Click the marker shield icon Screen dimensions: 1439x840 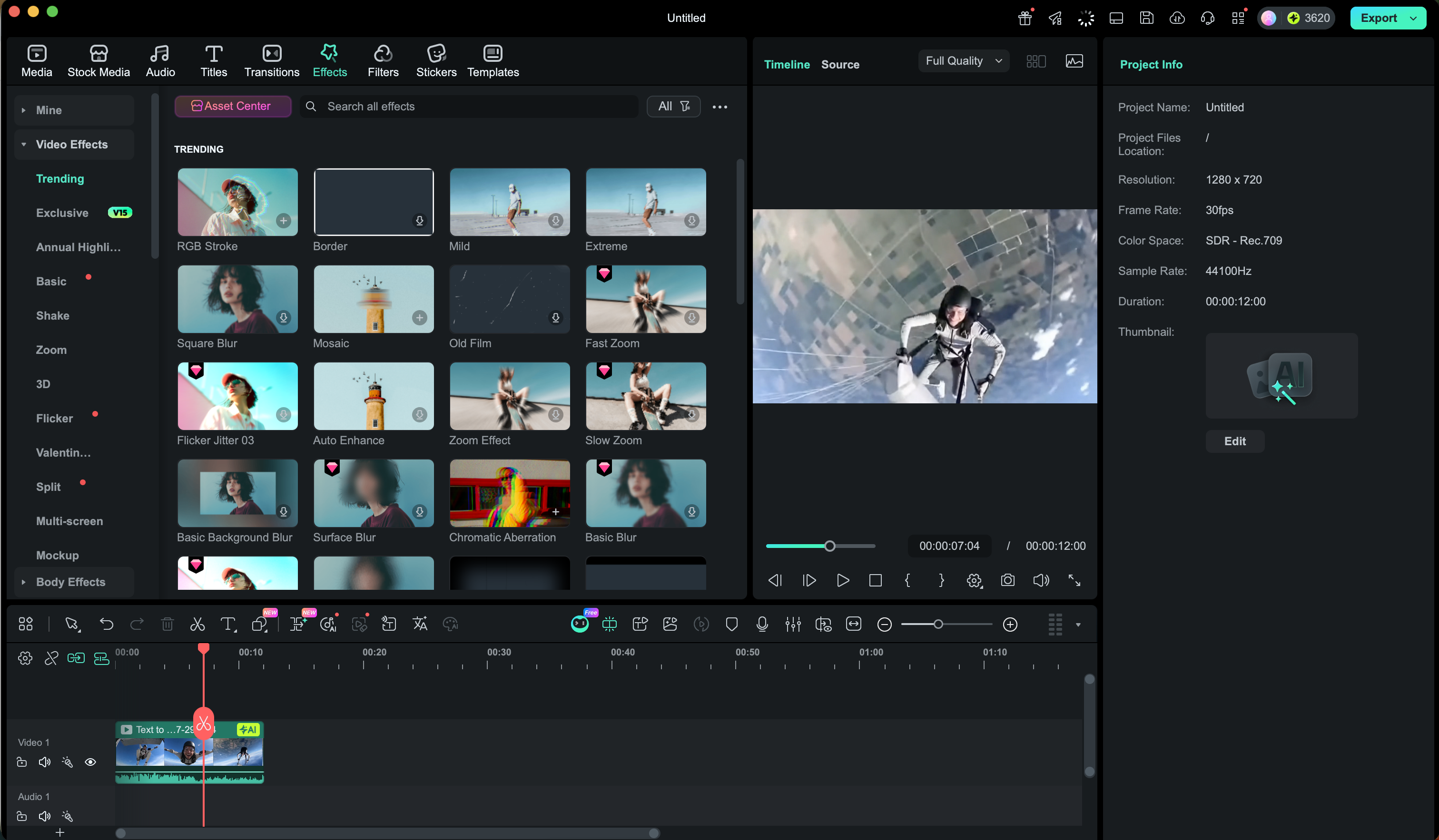point(731,625)
